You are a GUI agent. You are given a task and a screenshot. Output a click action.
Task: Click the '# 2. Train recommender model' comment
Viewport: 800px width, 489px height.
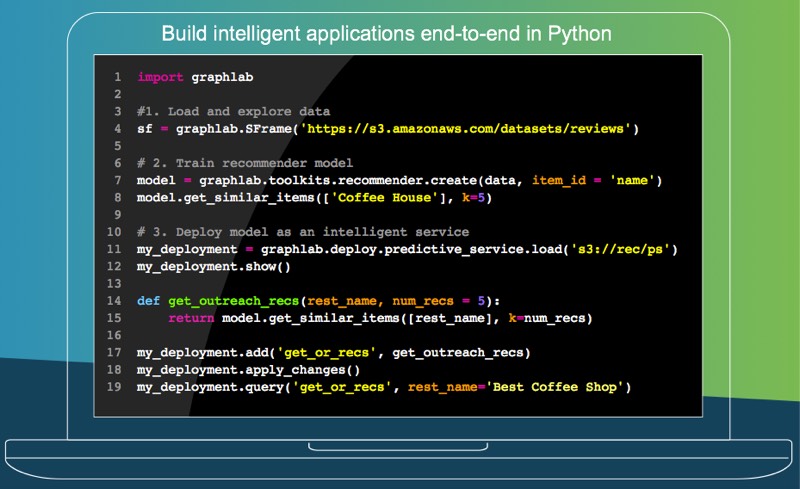tap(245, 163)
